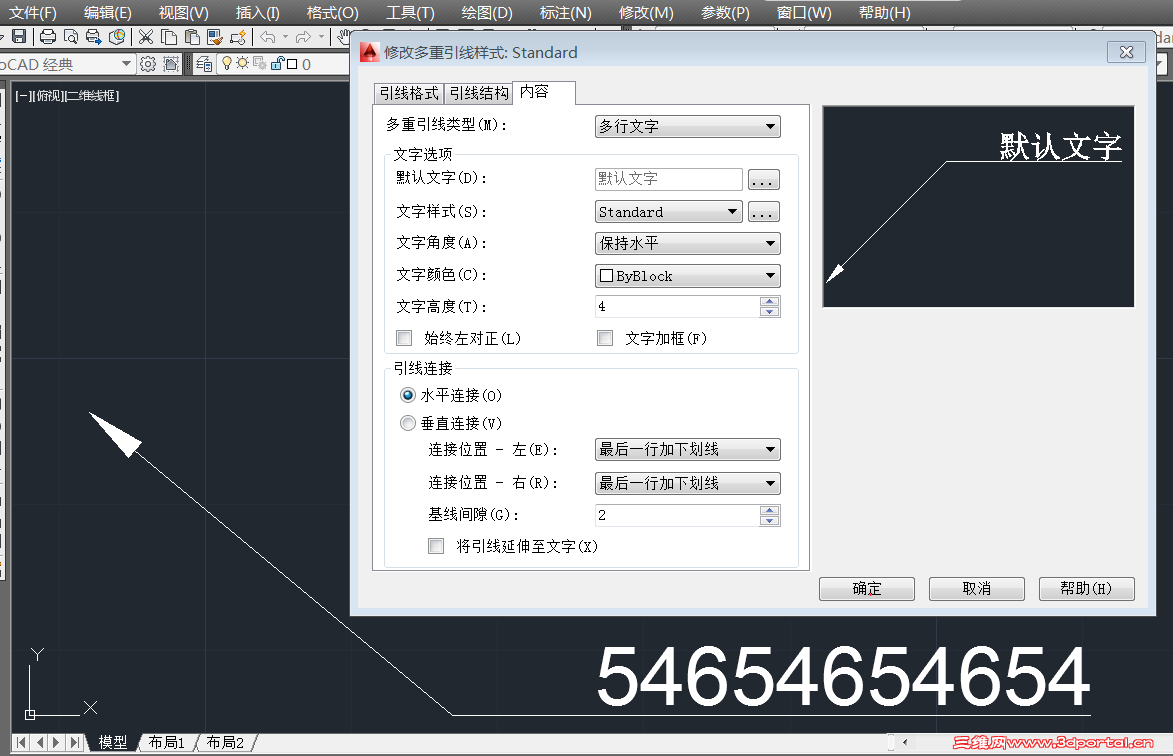Click the Plot (print) icon
The image size is (1173, 756).
(x=48, y=37)
